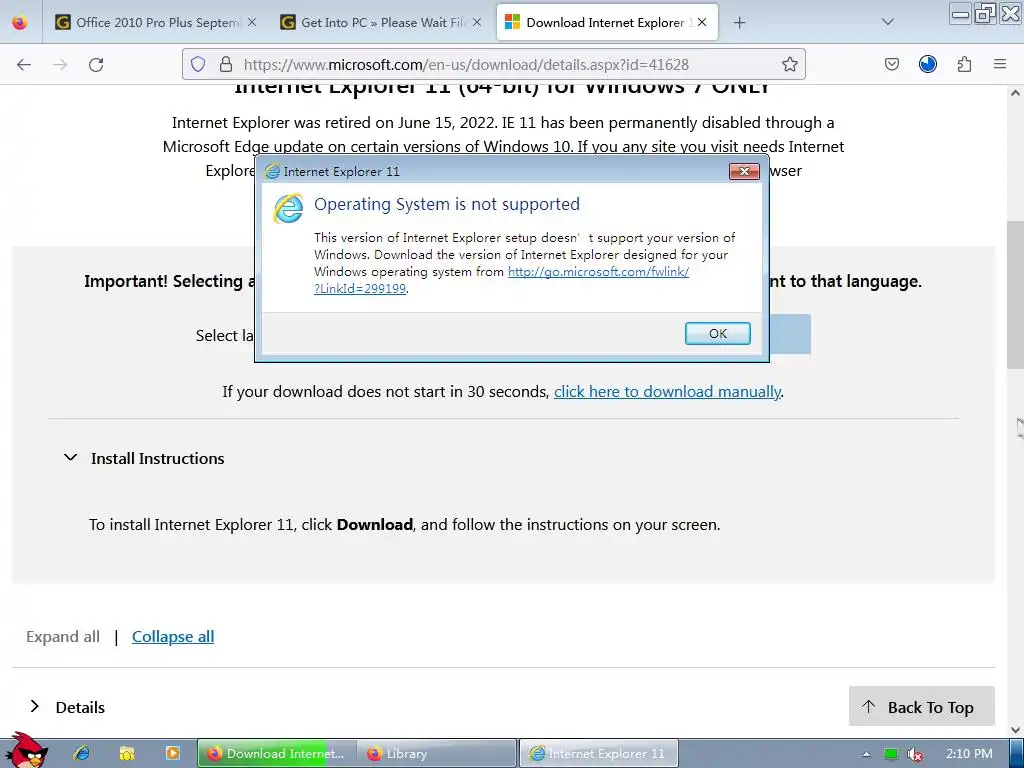Image resolution: width=1024 pixels, height=768 pixels.
Task: Select the Download Internet Explorer tab
Action: tap(607, 22)
